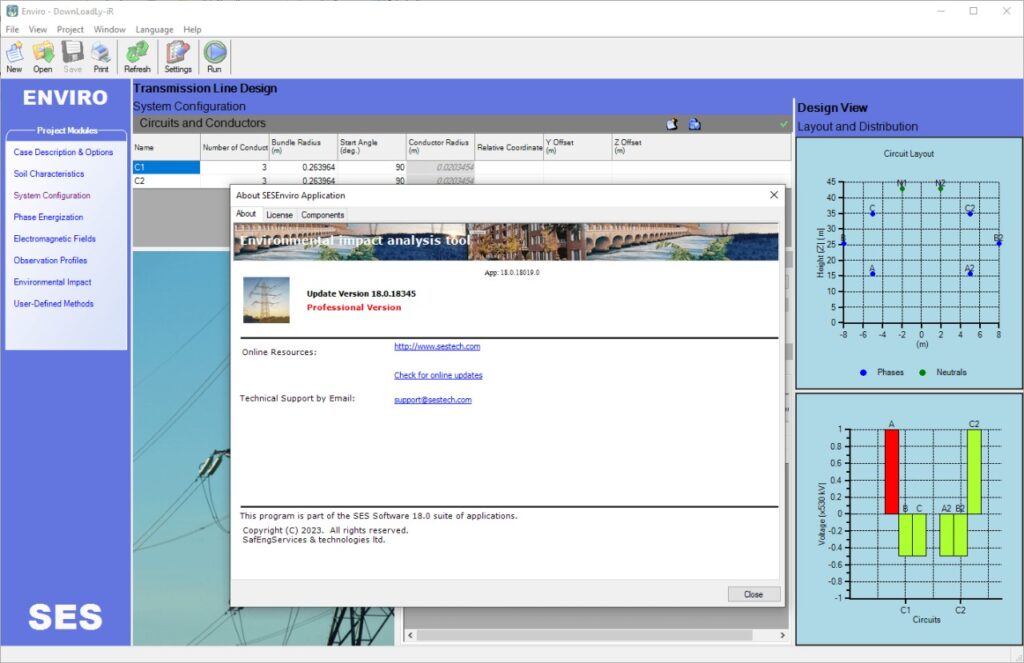Open Settings from the toolbar
Screen dimensions: 1024x663
(x=178, y=57)
